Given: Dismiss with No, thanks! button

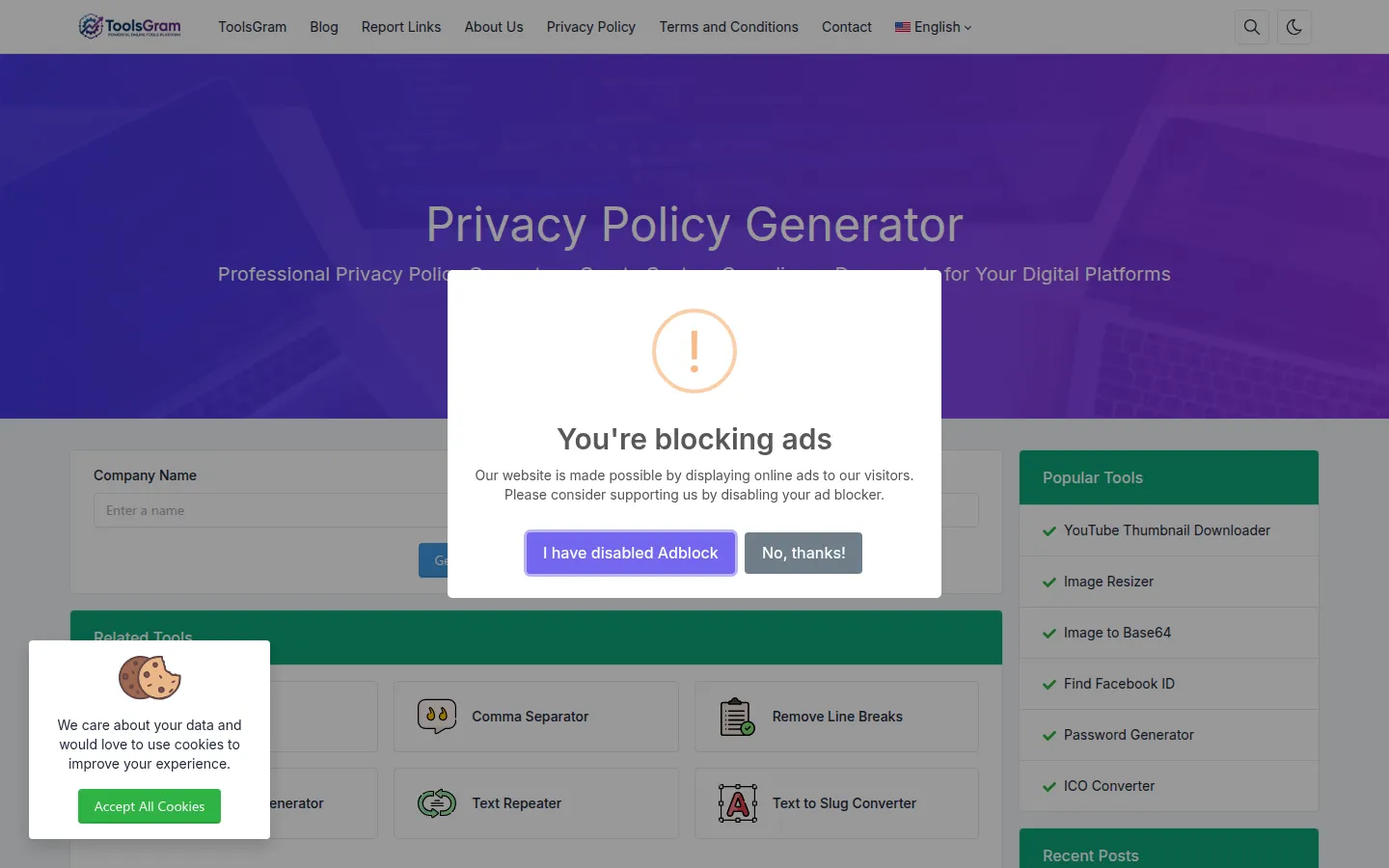Looking at the screenshot, I should (803, 553).
